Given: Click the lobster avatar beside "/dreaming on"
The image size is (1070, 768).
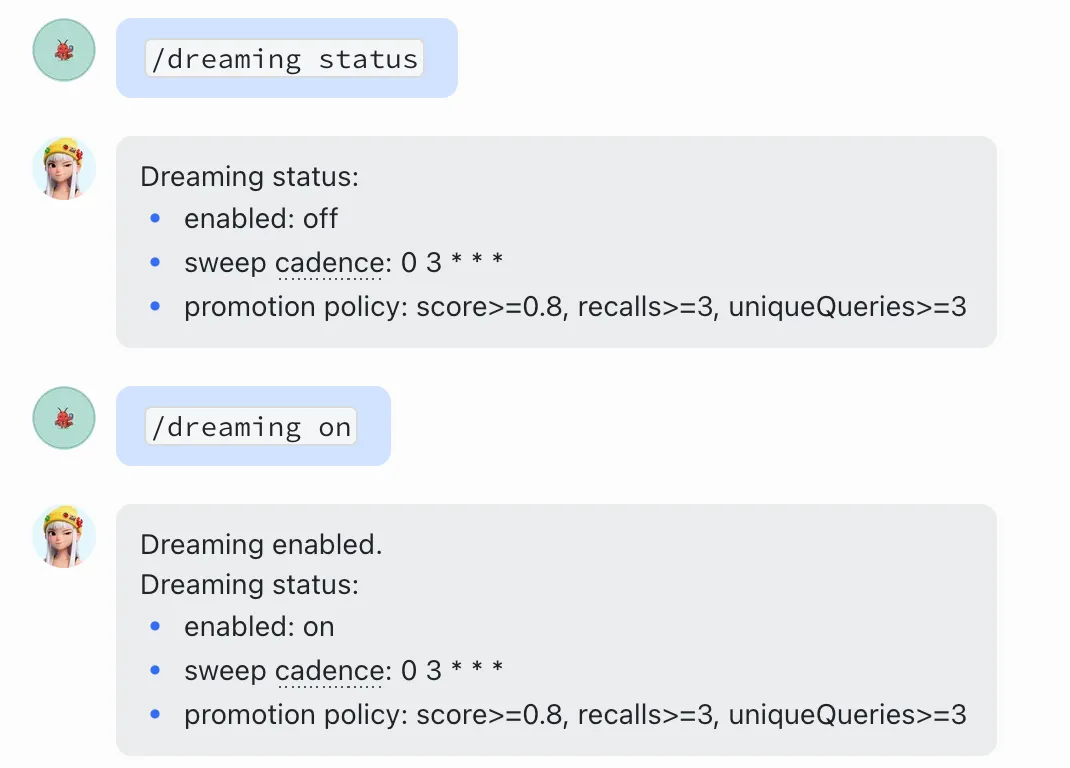Looking at the screenshot, I should tap(64, 418).
